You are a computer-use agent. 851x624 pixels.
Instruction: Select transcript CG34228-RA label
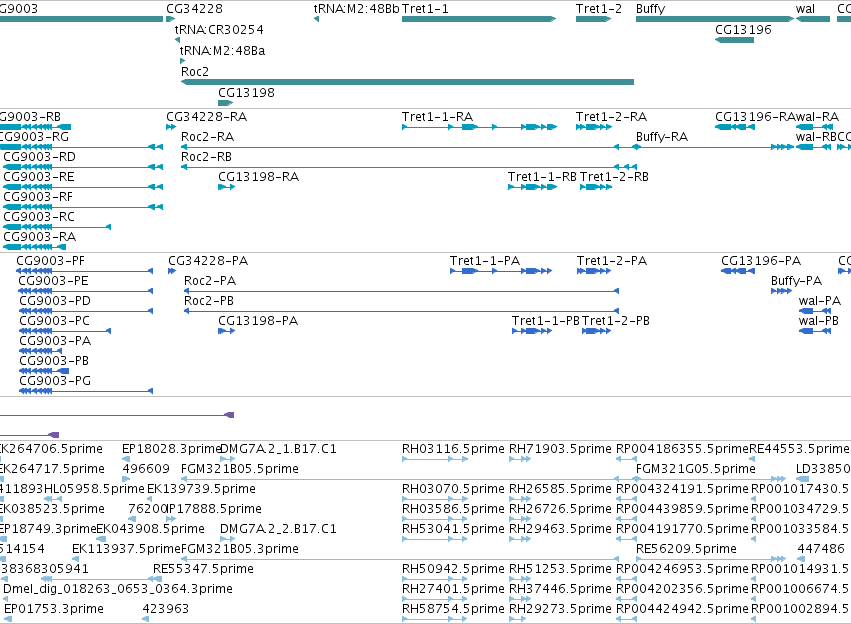tap(207, 117)
